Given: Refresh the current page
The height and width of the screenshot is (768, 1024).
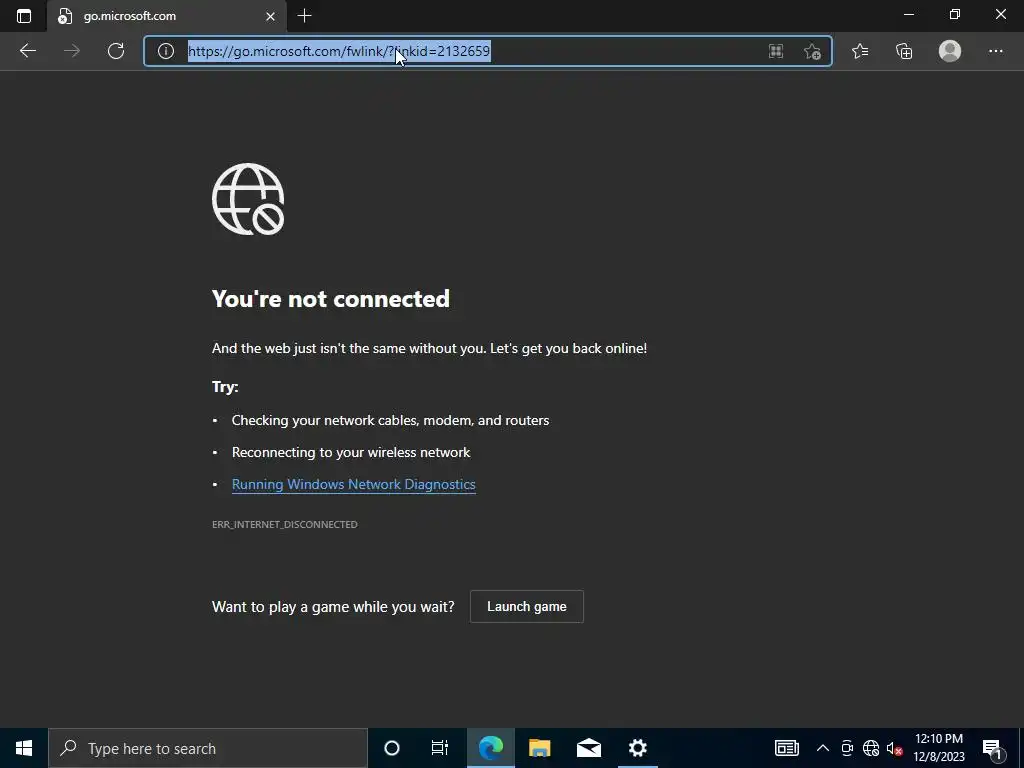Looking at the screenshot, I should point(116,51).
